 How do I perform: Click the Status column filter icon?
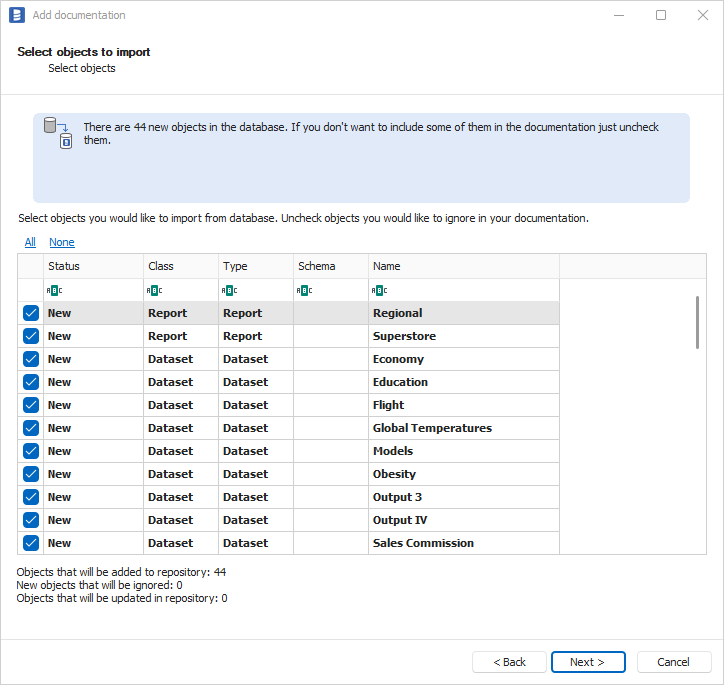[54, 290]
